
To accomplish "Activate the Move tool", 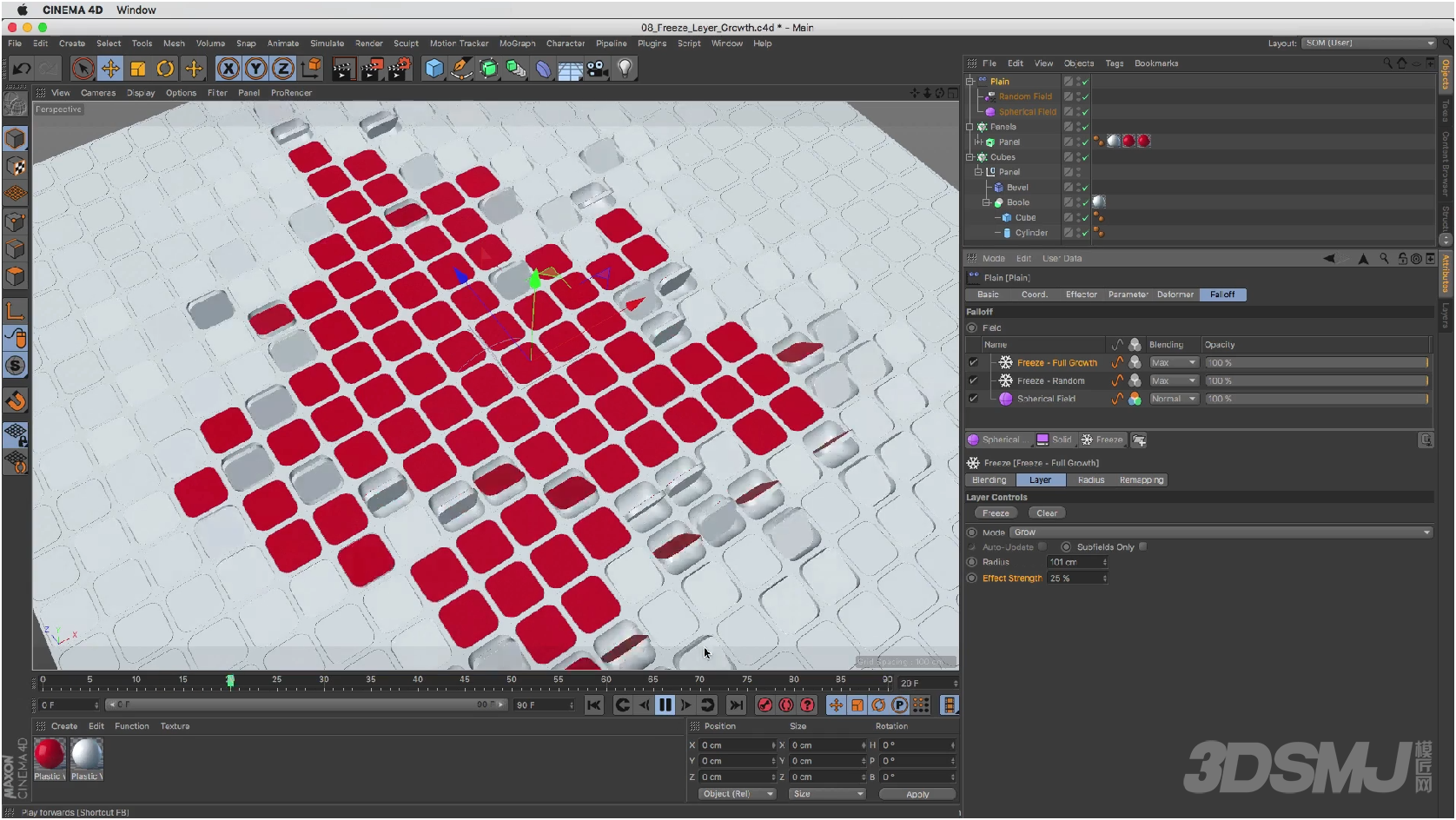I will coord(110,69).
